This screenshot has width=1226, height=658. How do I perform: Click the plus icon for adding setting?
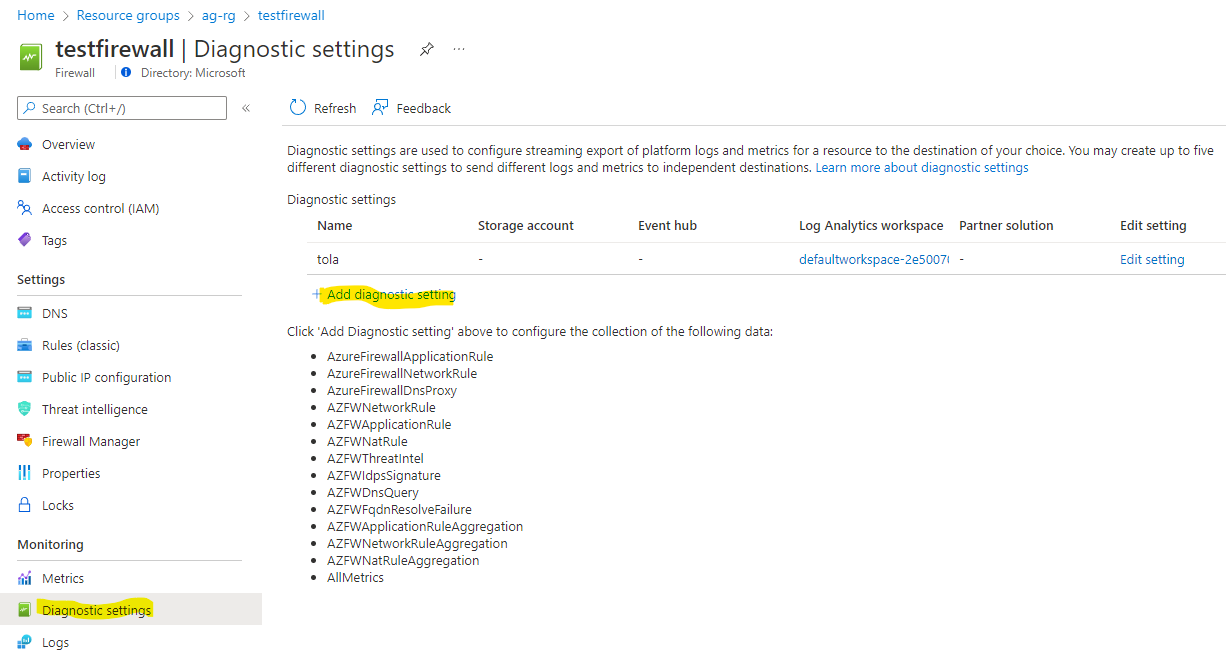(x=317, y=294)
